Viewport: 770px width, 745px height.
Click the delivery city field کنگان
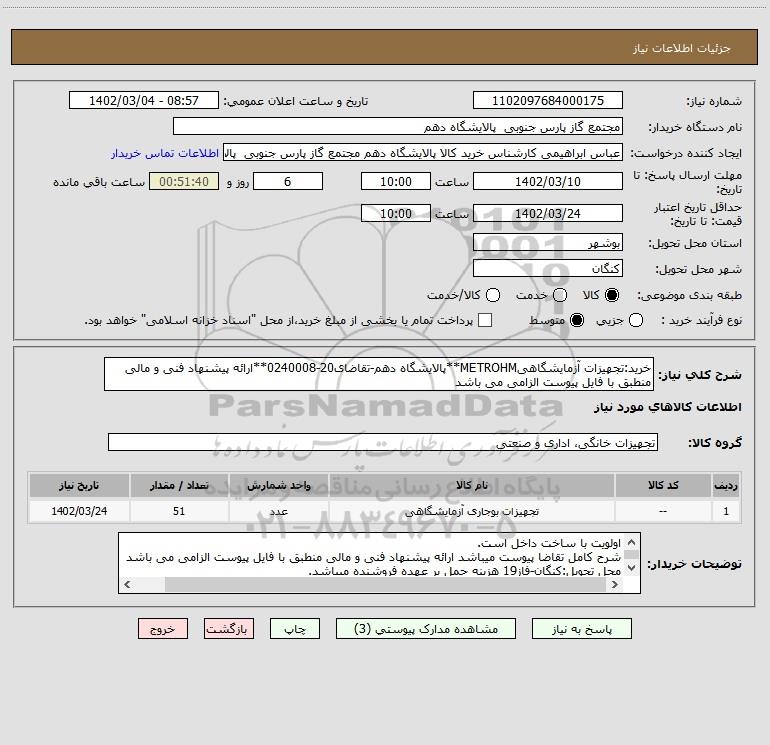[x=548, y=268]
